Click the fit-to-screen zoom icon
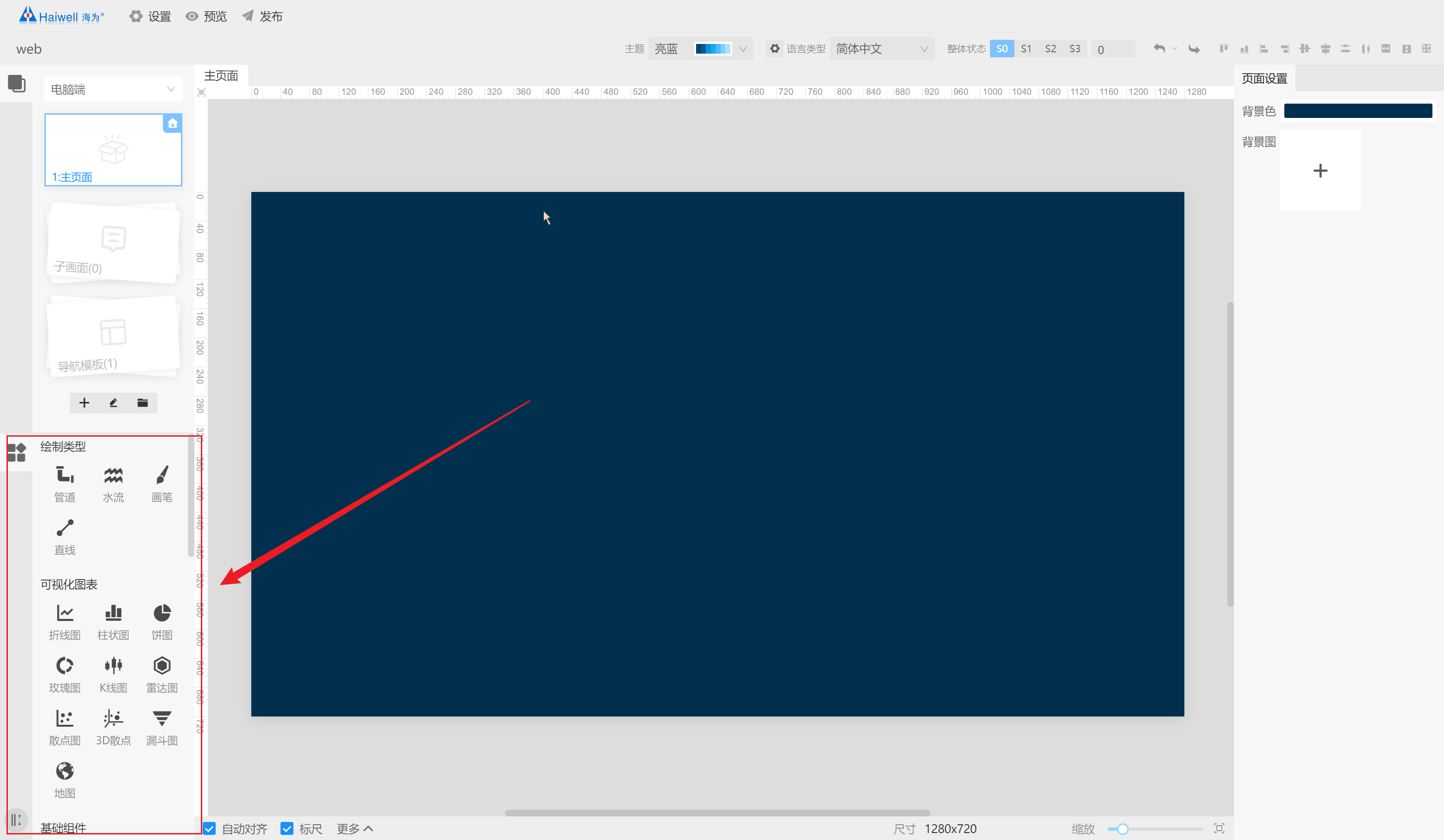 [1220, 828]
